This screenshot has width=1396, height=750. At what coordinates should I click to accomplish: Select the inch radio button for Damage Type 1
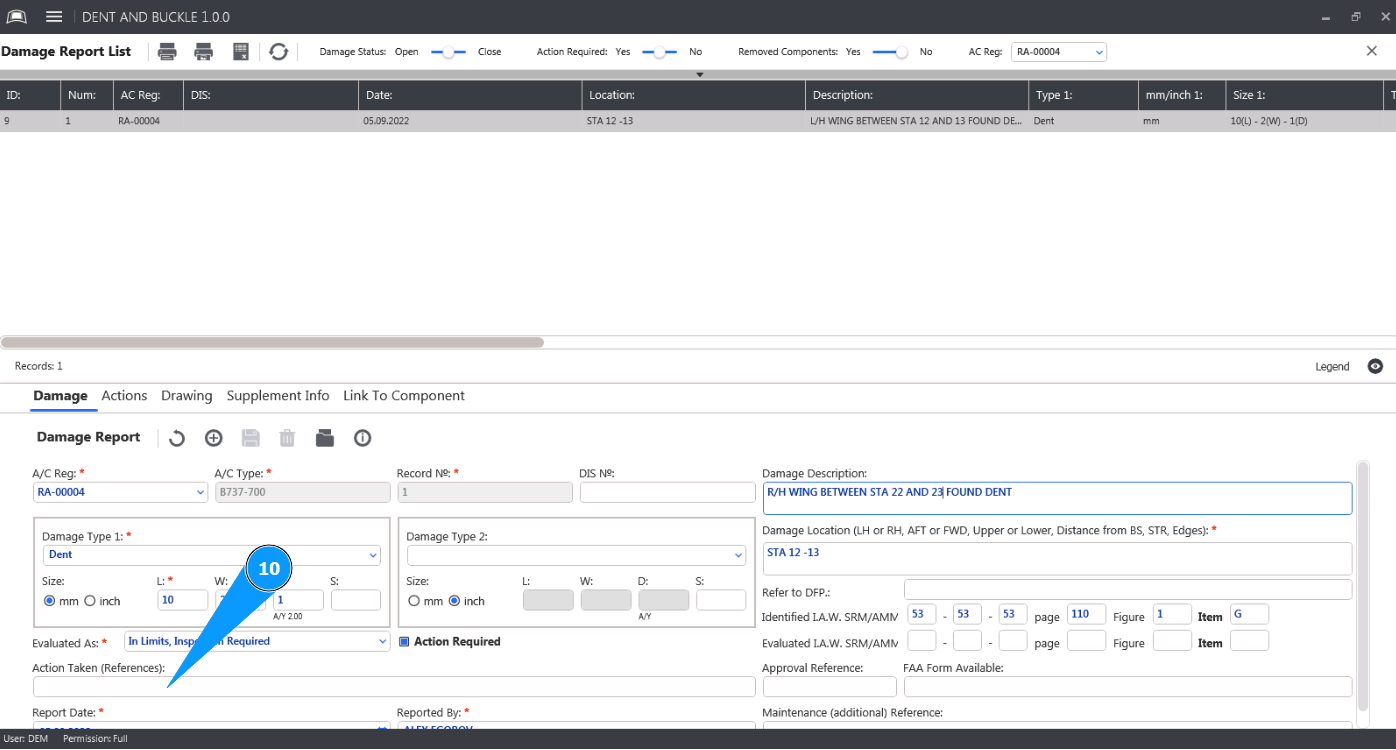coord(90,601)
